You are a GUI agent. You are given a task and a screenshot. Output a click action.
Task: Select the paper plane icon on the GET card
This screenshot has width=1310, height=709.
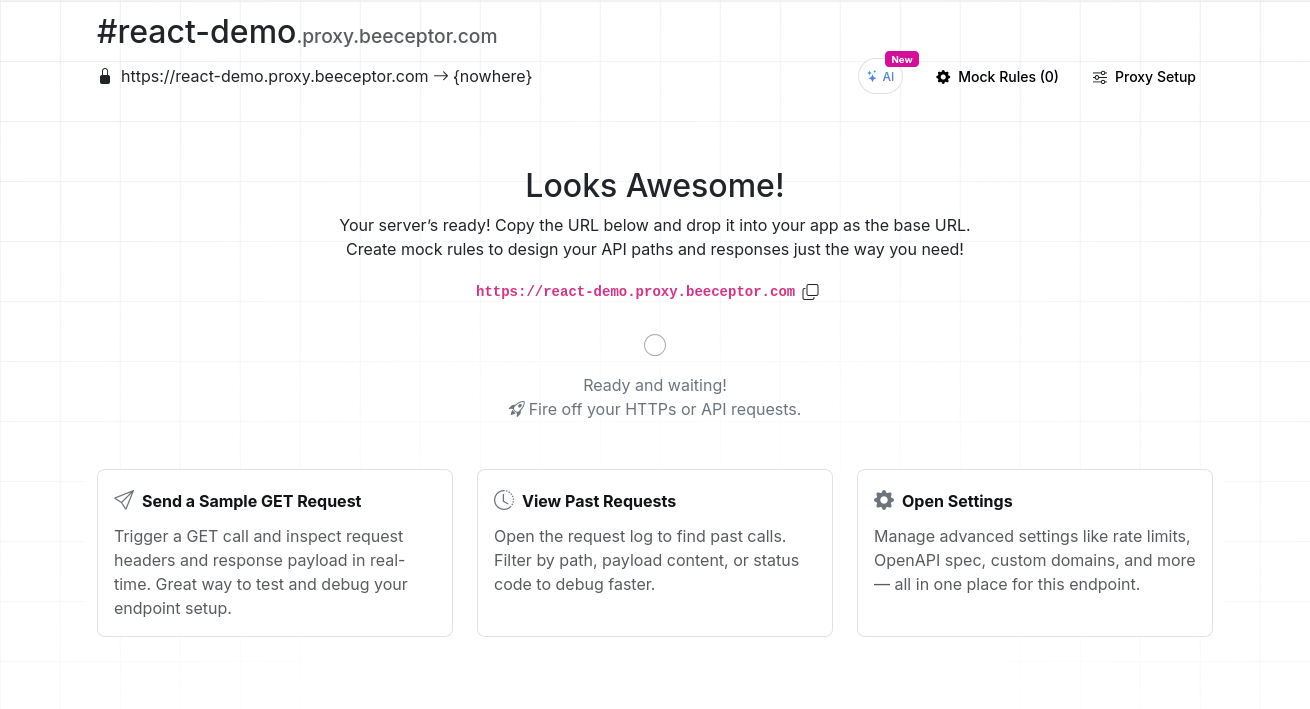[123, 499]
